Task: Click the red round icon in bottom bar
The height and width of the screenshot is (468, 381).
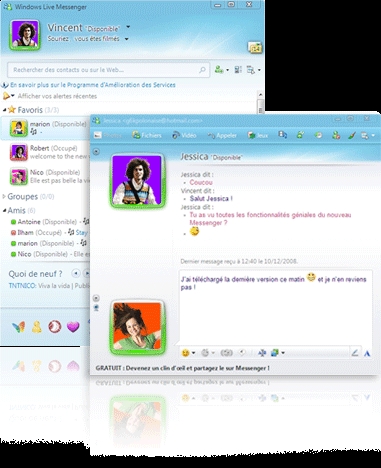Action: 55,327
